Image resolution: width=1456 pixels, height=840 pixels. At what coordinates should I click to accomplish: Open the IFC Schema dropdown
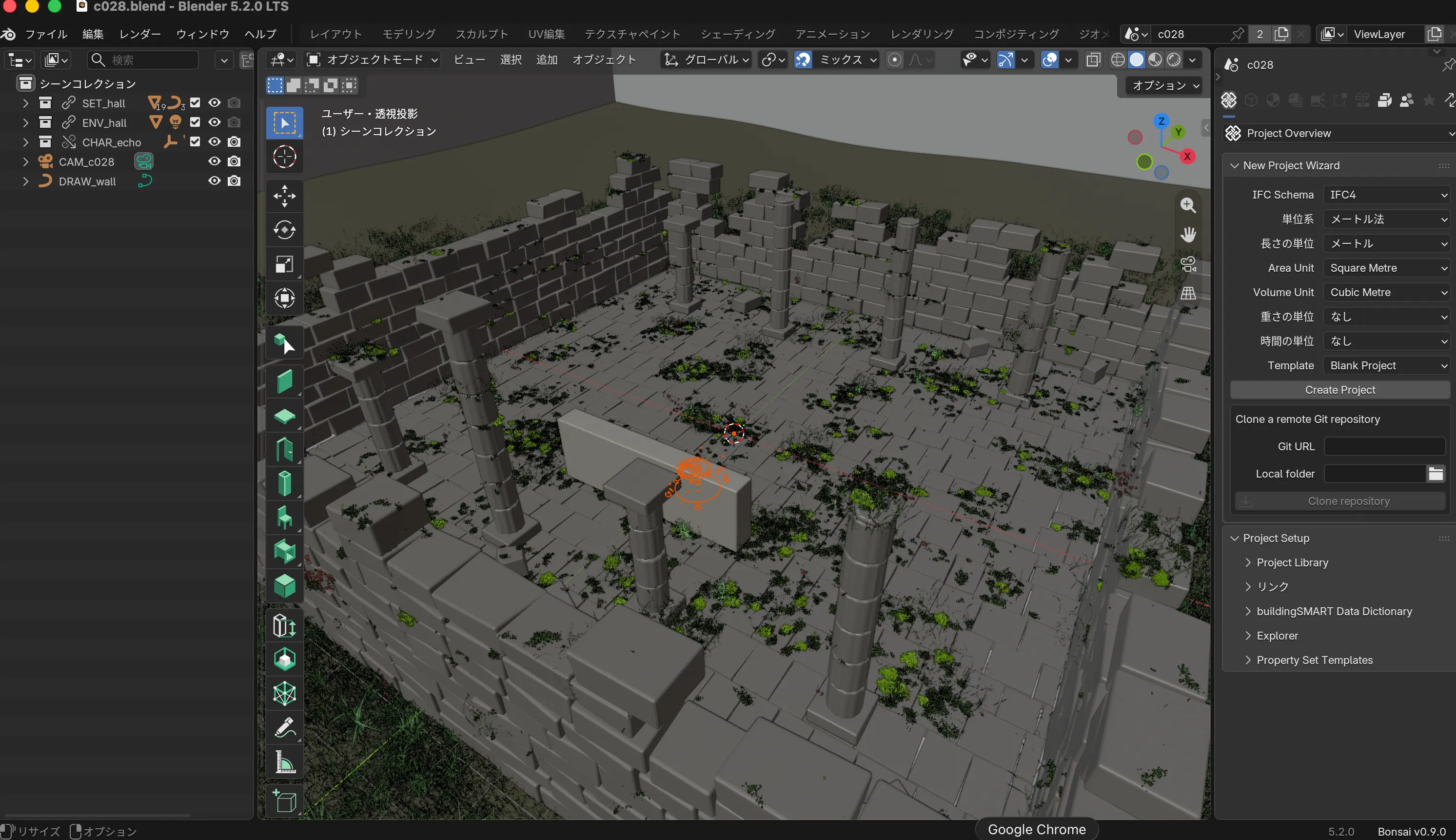click(1387, 195)
